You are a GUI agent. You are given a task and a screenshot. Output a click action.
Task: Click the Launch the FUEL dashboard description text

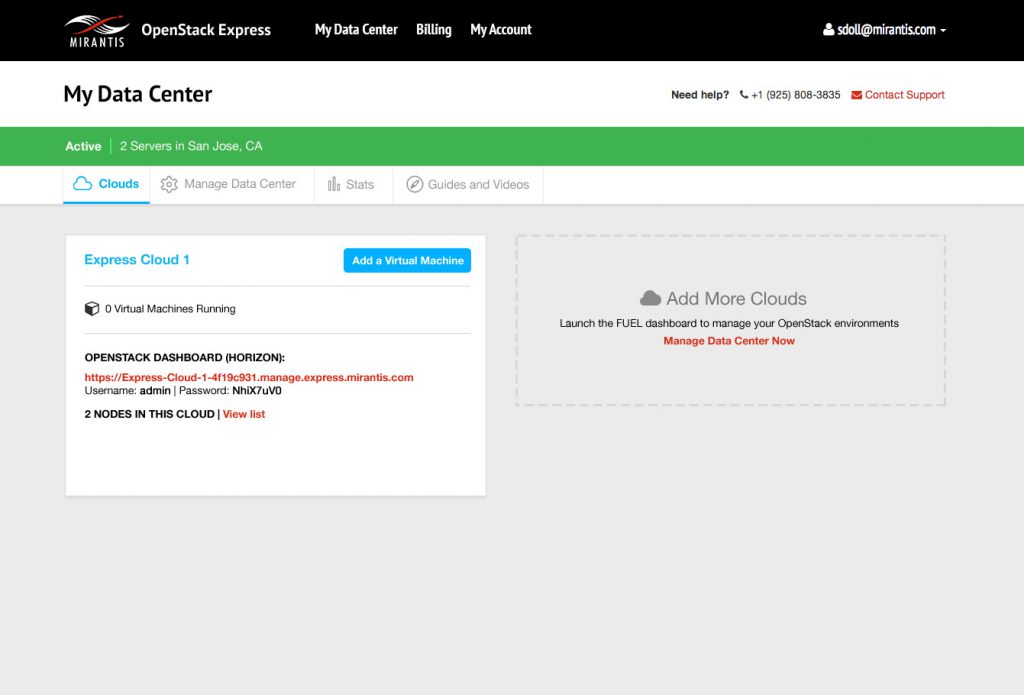(x=729, y=323)
